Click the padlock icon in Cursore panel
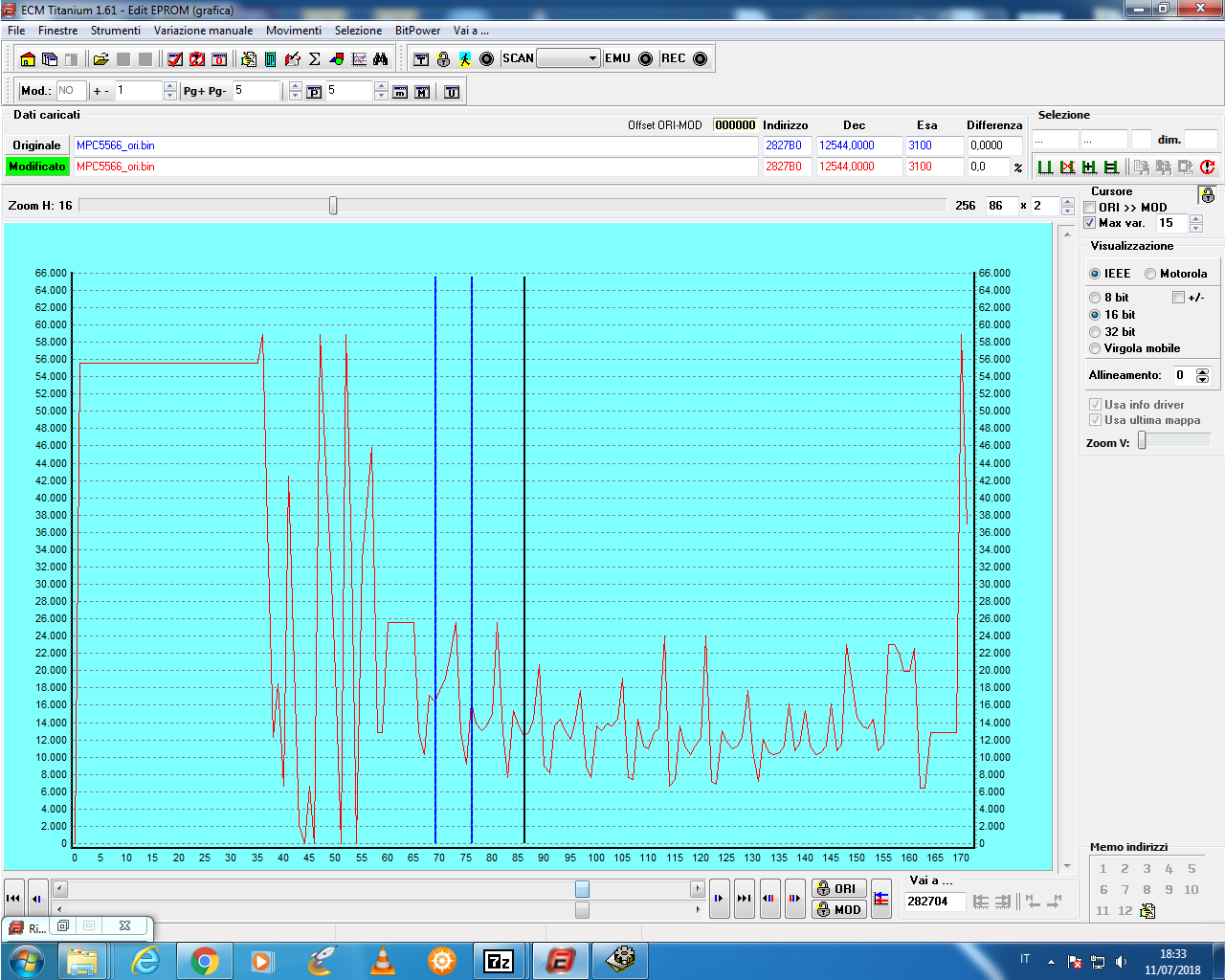The image size is (1225, 980). point(1208,195)
